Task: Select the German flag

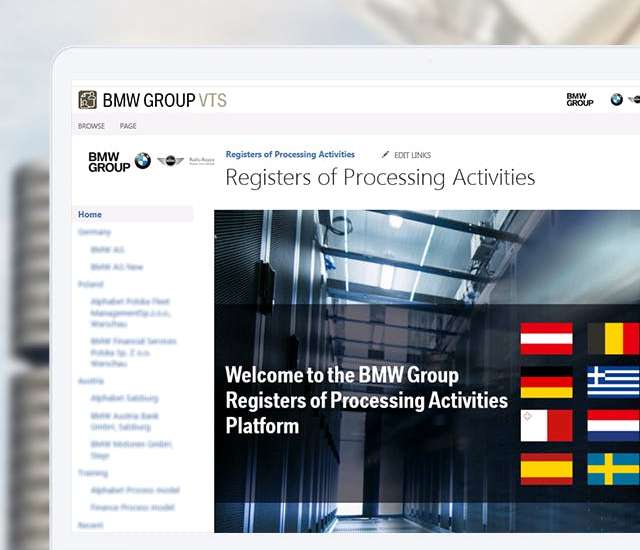Action: [546, 382]
